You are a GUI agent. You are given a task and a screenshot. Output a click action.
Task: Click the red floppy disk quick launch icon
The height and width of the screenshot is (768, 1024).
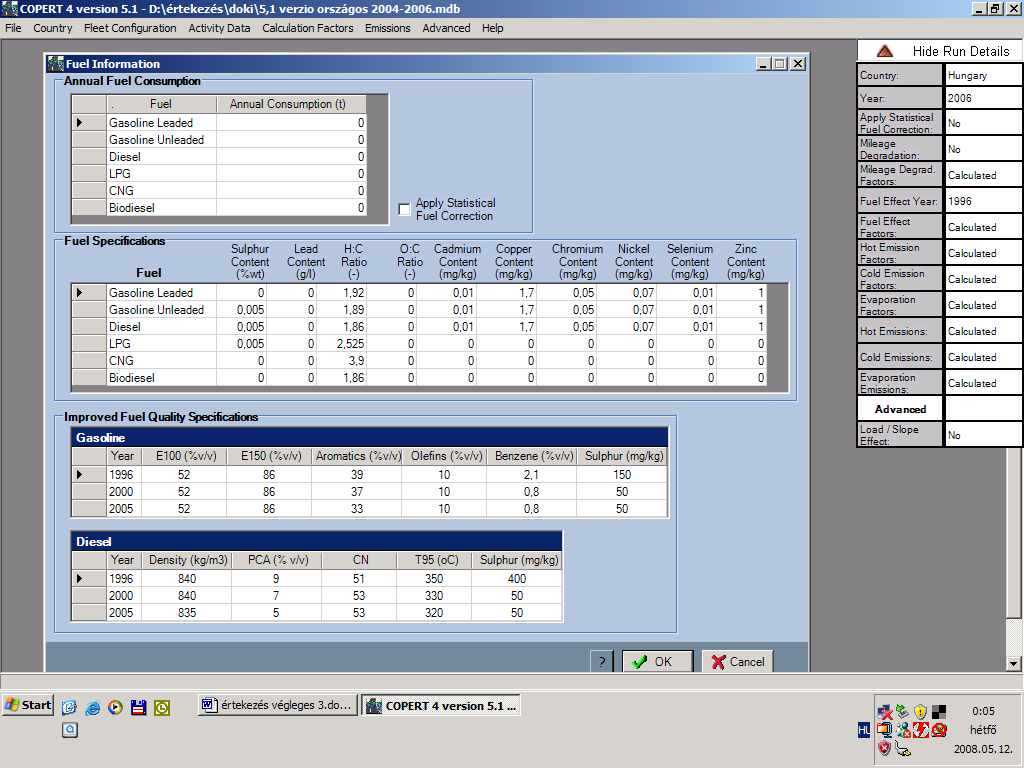pyautogui.click(x=138, y=707)
